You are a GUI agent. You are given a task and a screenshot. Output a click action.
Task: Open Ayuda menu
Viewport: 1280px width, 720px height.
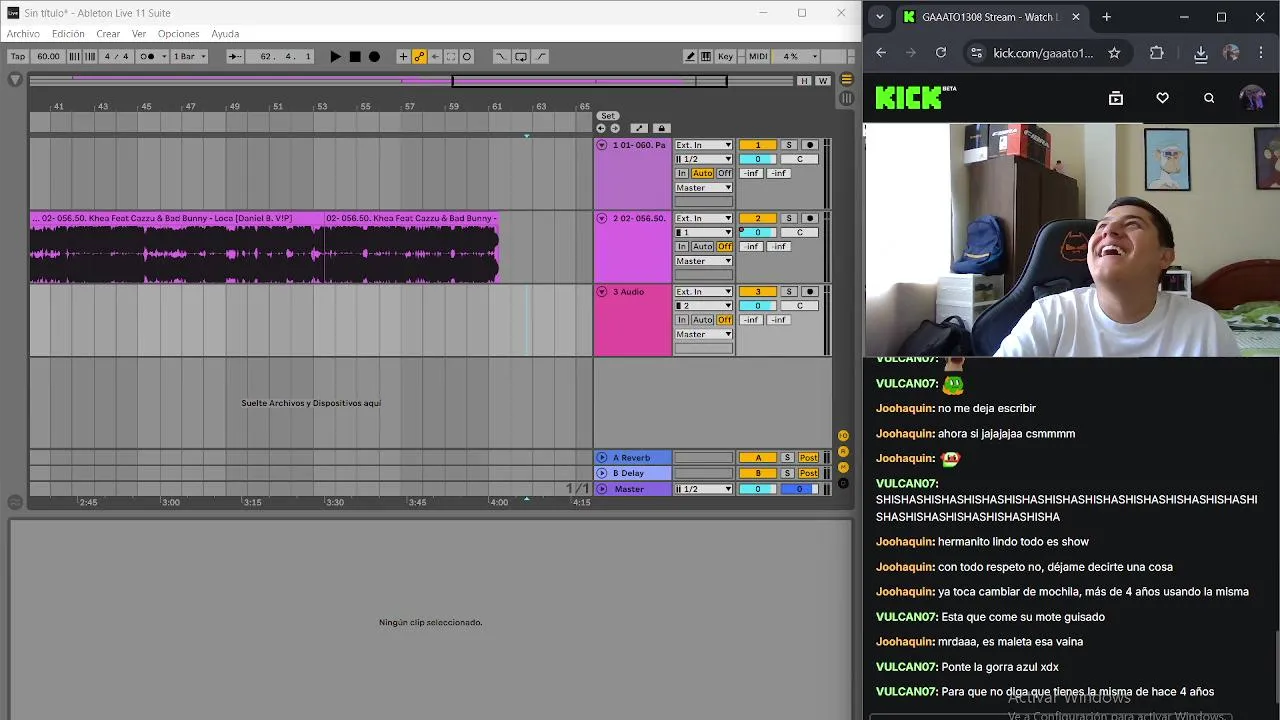pyautogui.click(x=225, y=34)
